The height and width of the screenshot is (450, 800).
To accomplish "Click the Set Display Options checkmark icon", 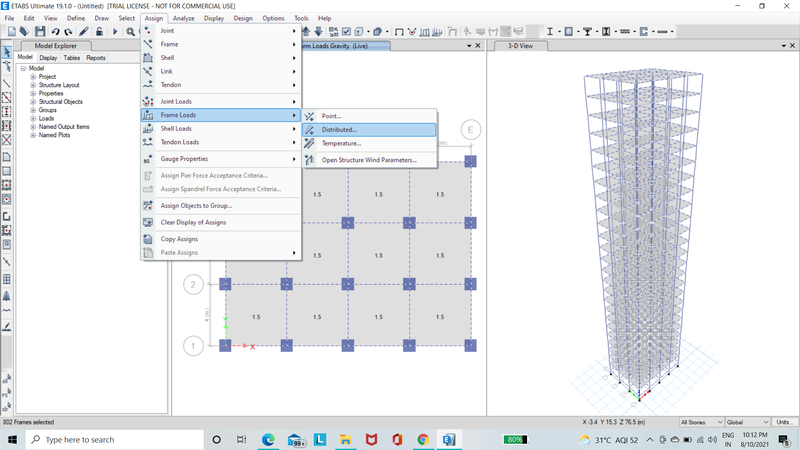I will coord(346,32).
